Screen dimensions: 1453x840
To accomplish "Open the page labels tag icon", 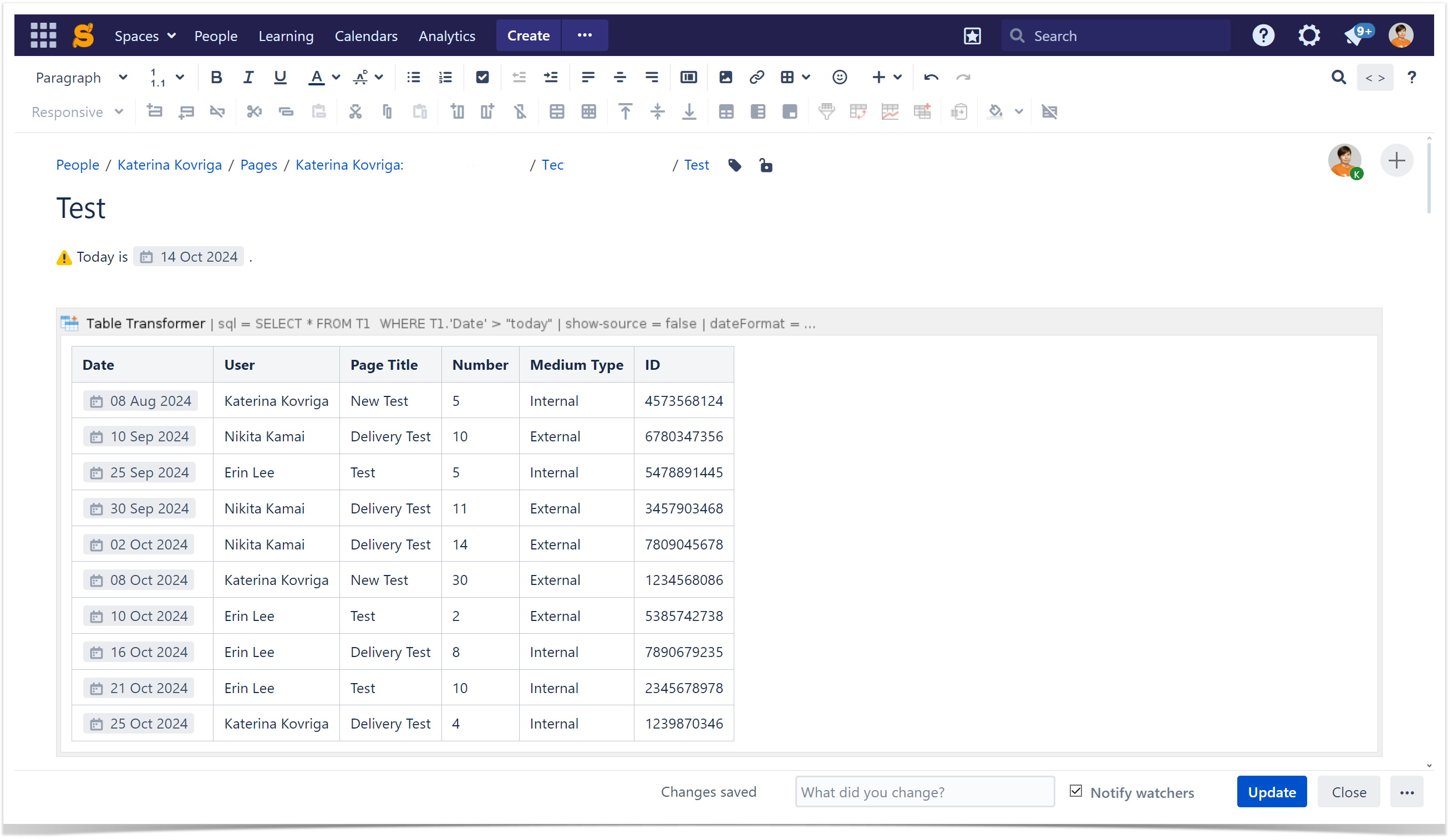I will (735, 165).
